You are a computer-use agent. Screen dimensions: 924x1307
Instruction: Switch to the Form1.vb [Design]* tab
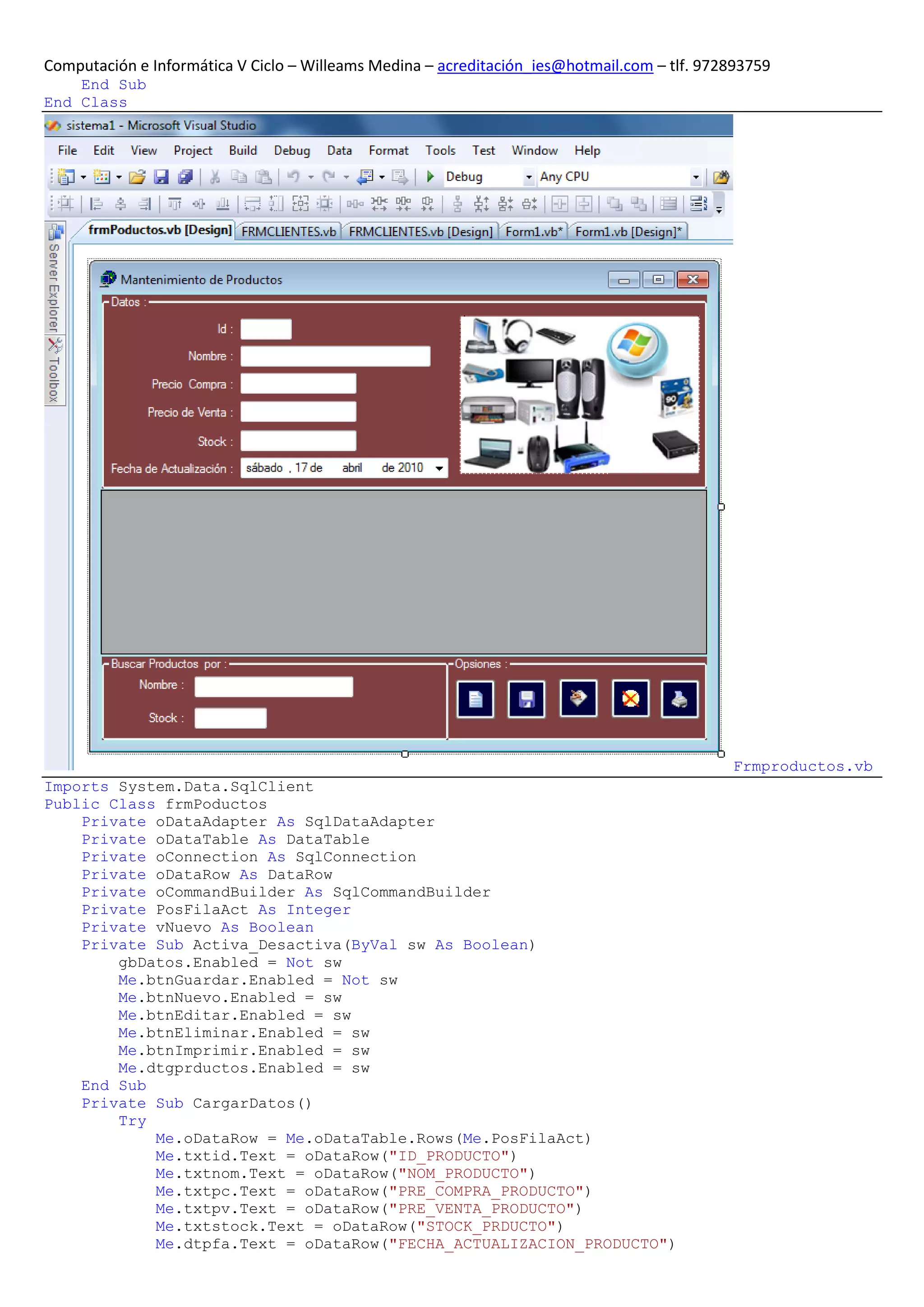click(628, 232)
